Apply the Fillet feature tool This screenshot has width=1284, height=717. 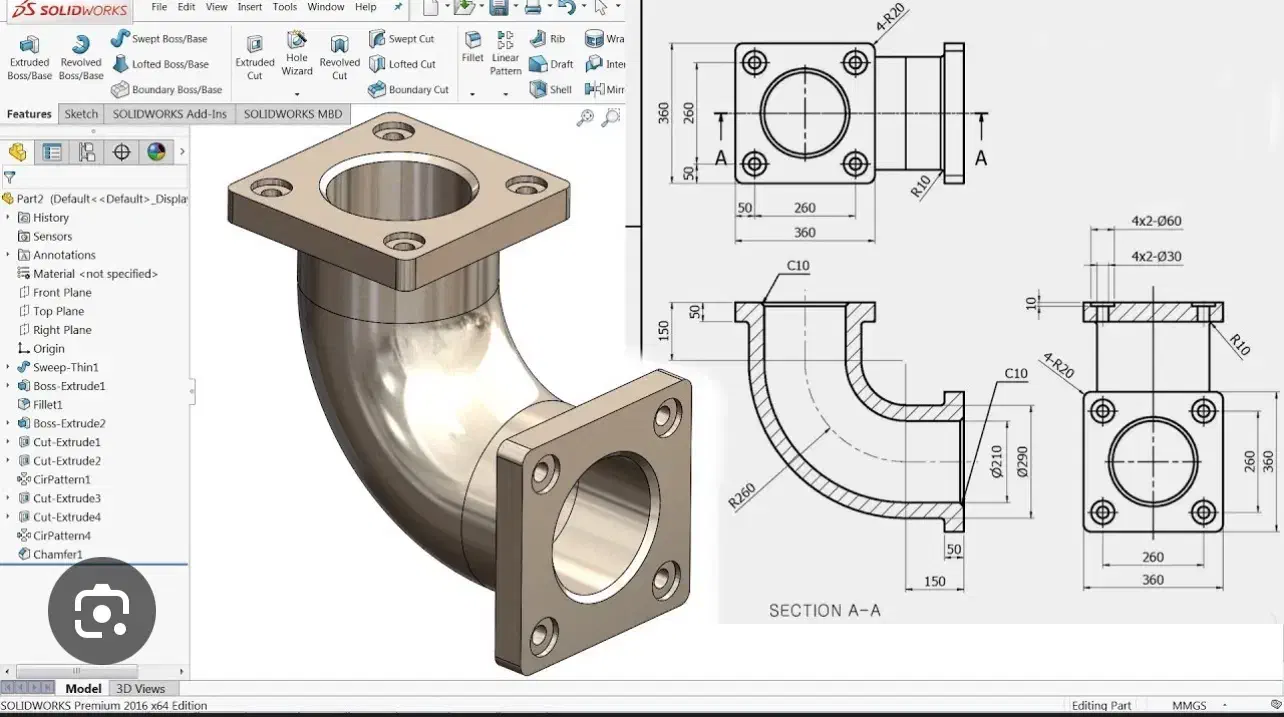point(473,48)
